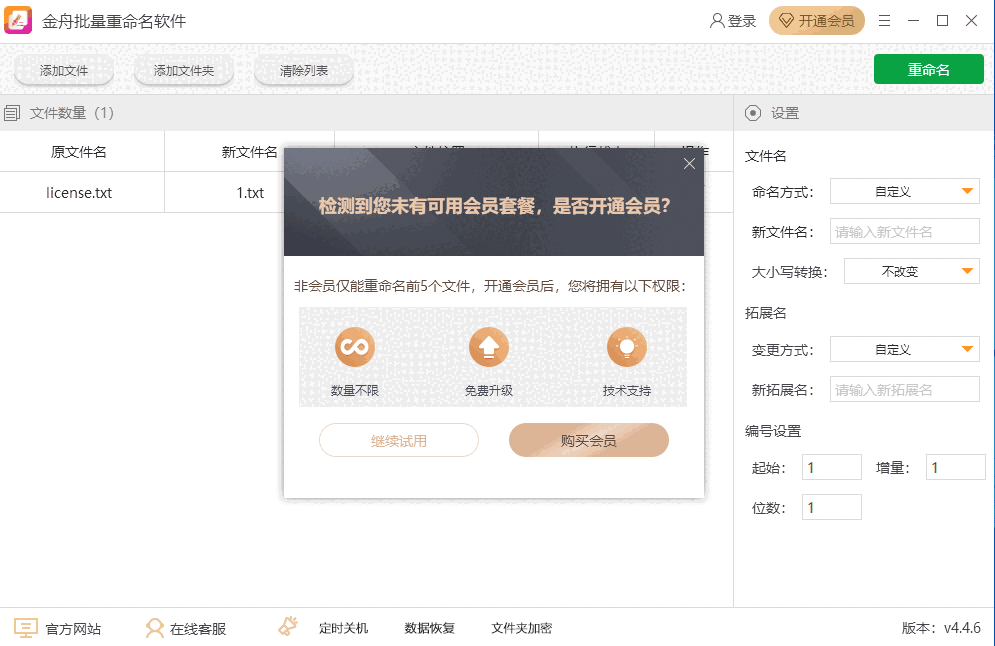Click the 新文件名 input field
Image resolution: width=995 pixels, height=646 pixels.
pyautogui.click(x=905, y=232)
